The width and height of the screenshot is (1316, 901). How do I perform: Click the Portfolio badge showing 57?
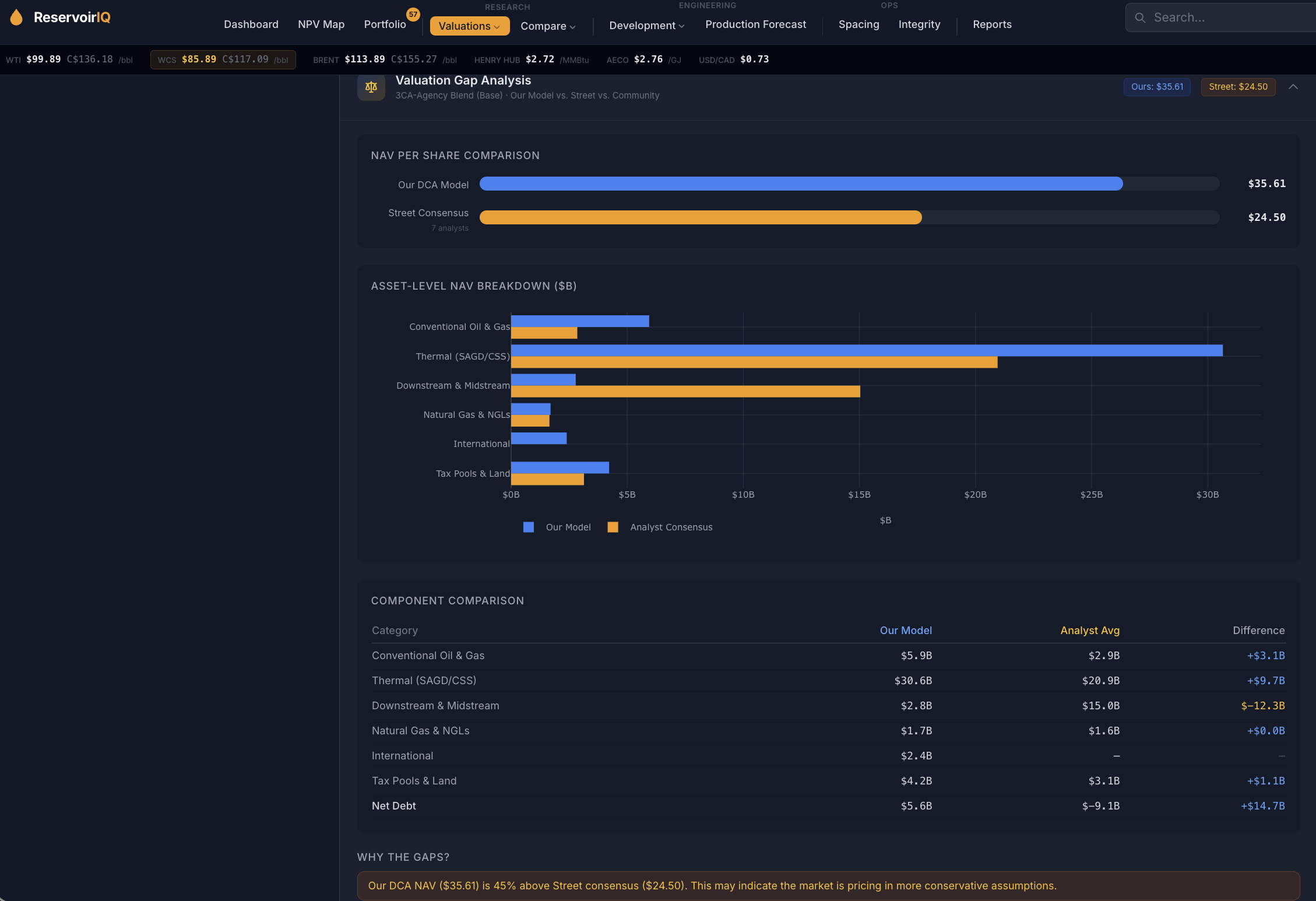click(413, 14)
